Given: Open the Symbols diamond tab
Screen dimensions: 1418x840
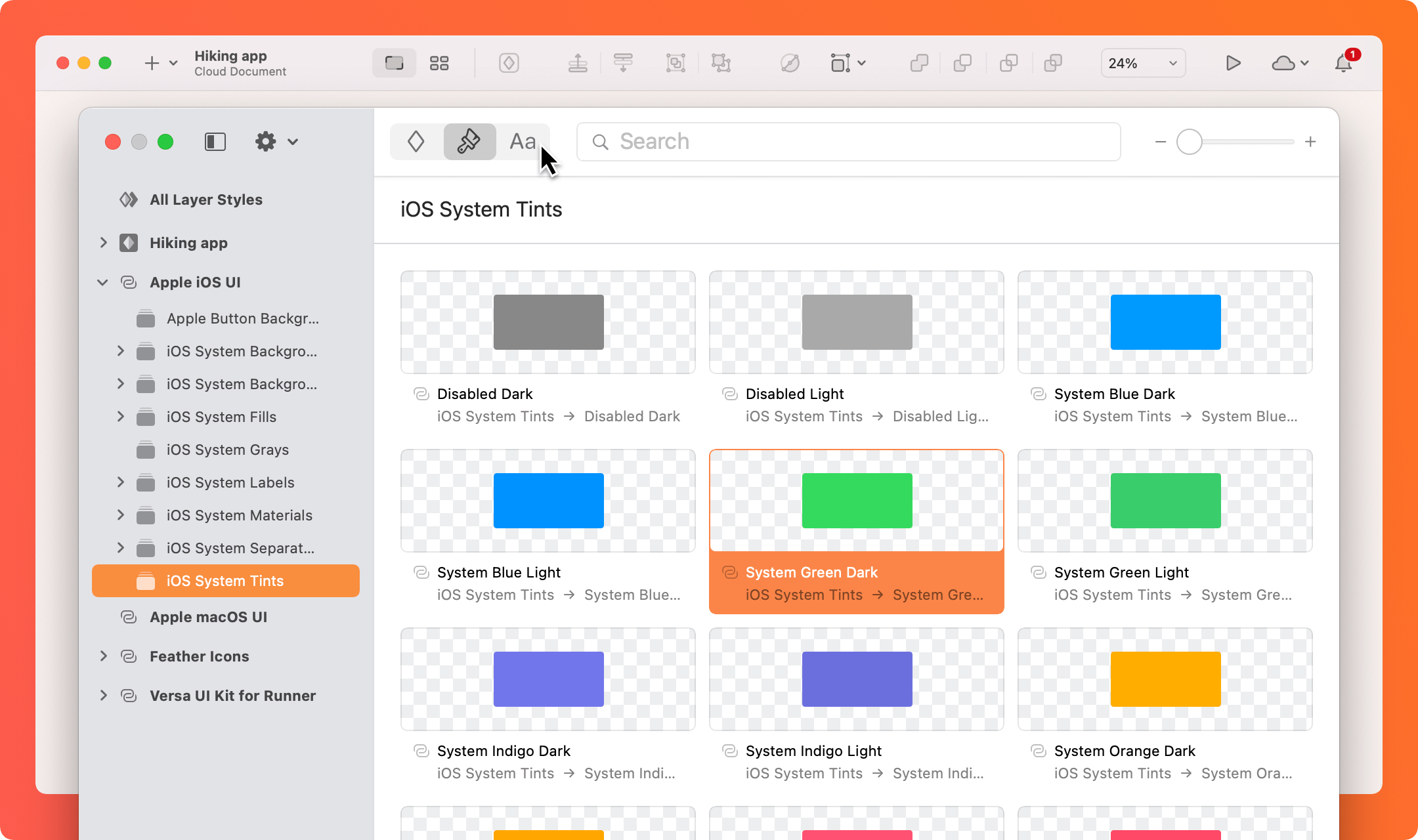Looking at the screenshot, I should (x=416, y=142).
